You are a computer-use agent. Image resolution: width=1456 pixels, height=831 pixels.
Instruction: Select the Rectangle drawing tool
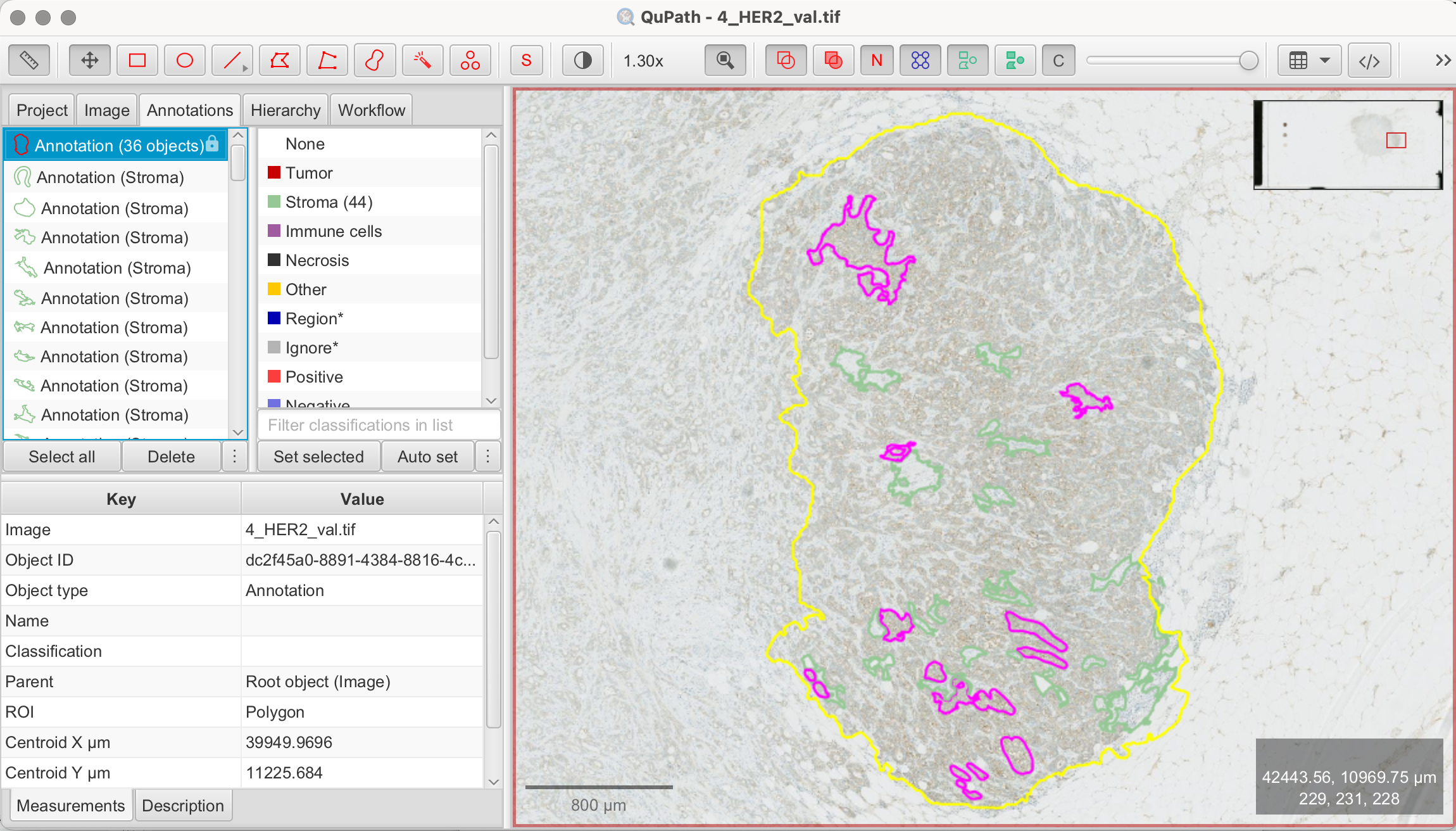(137, 61)
